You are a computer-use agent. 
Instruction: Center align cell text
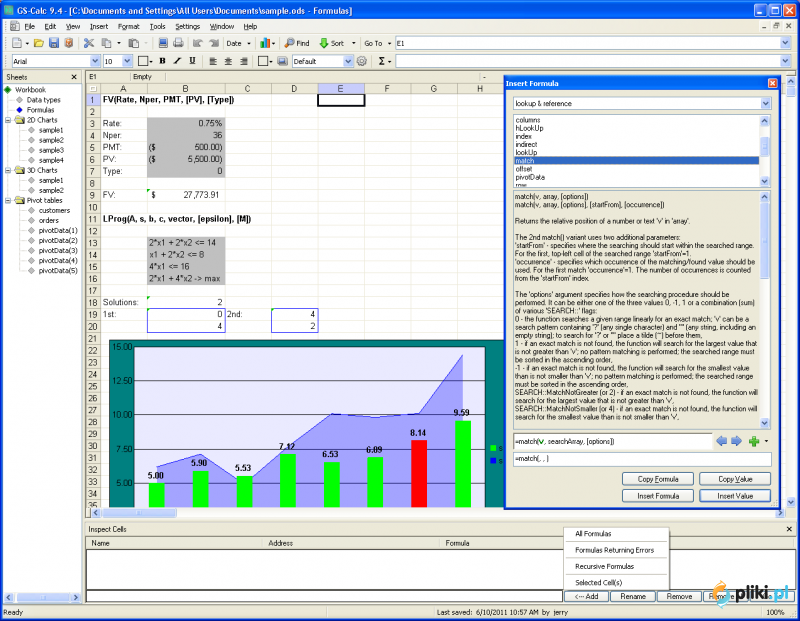(x=228, y=61)
